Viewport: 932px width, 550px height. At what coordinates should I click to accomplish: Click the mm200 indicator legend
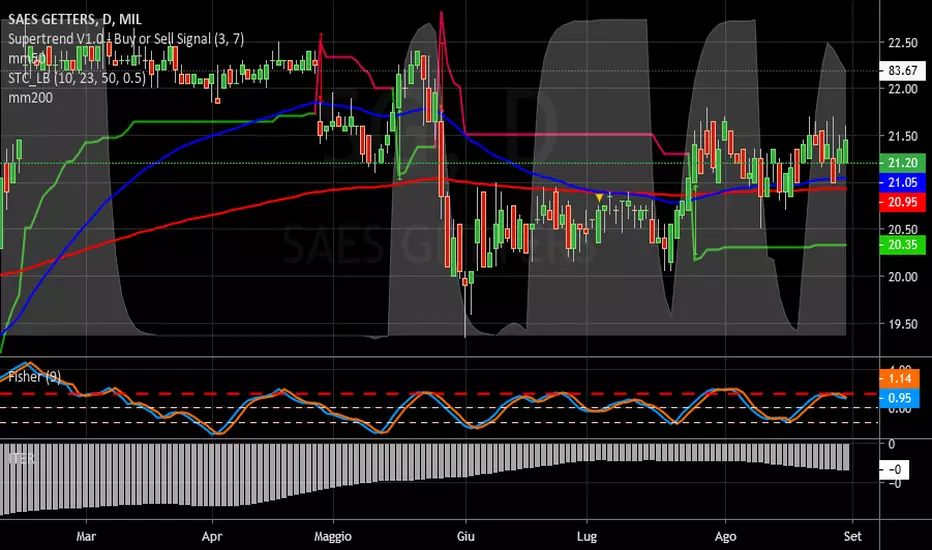point(30,98)
